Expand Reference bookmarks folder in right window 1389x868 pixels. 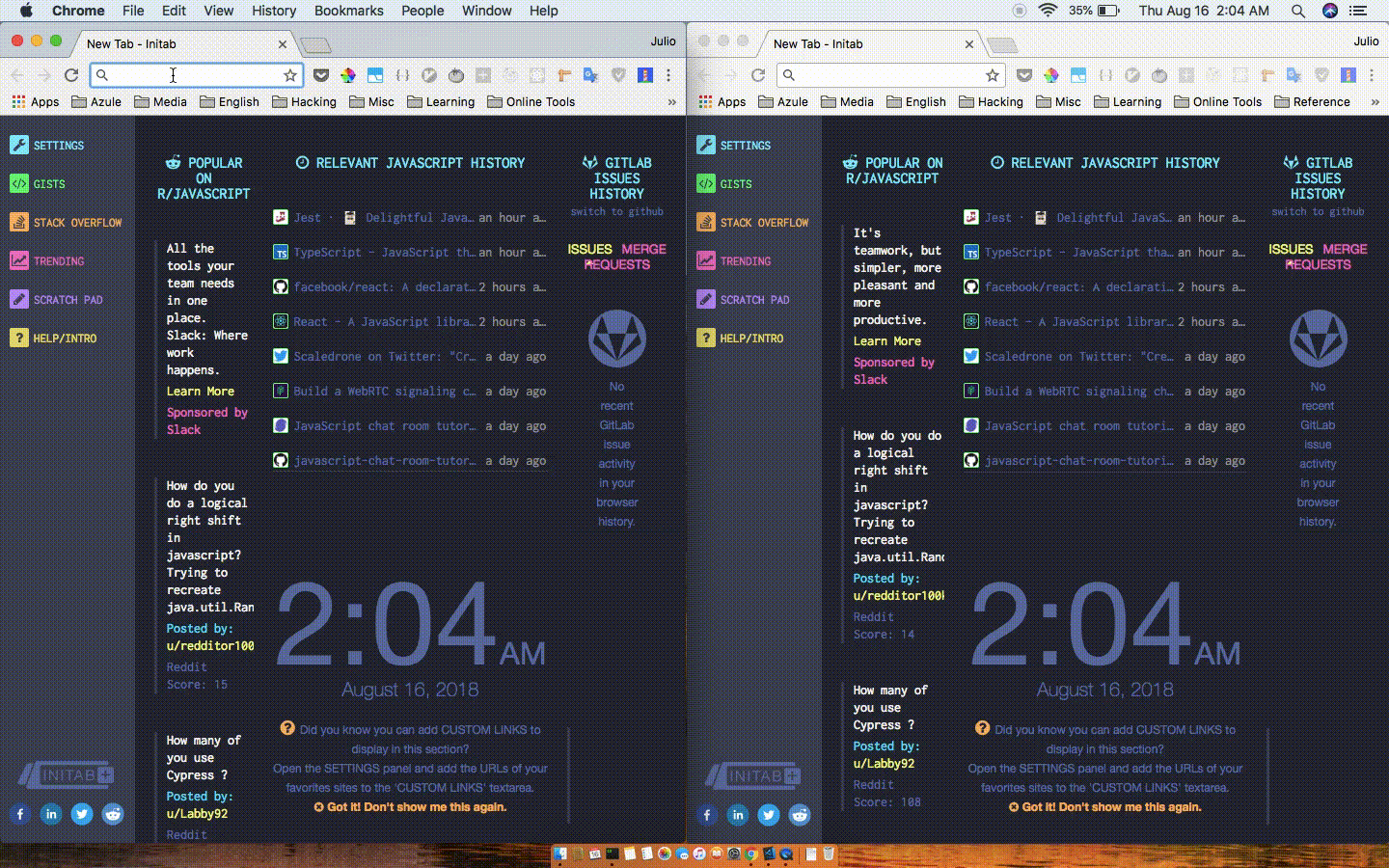click(x=1312, y=102)
